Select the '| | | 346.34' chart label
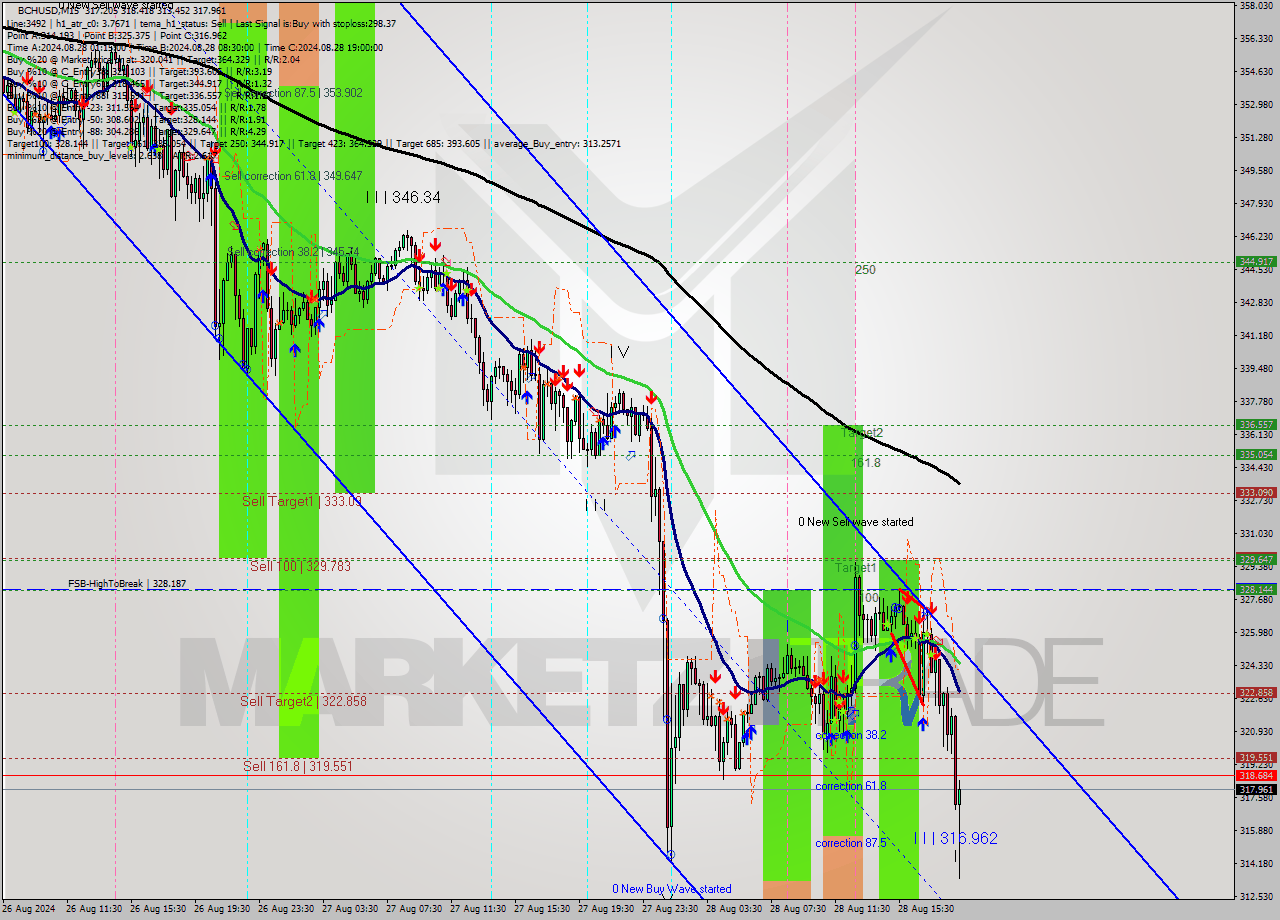This screenshot has height=920, width=1280. tap(403, 198)
